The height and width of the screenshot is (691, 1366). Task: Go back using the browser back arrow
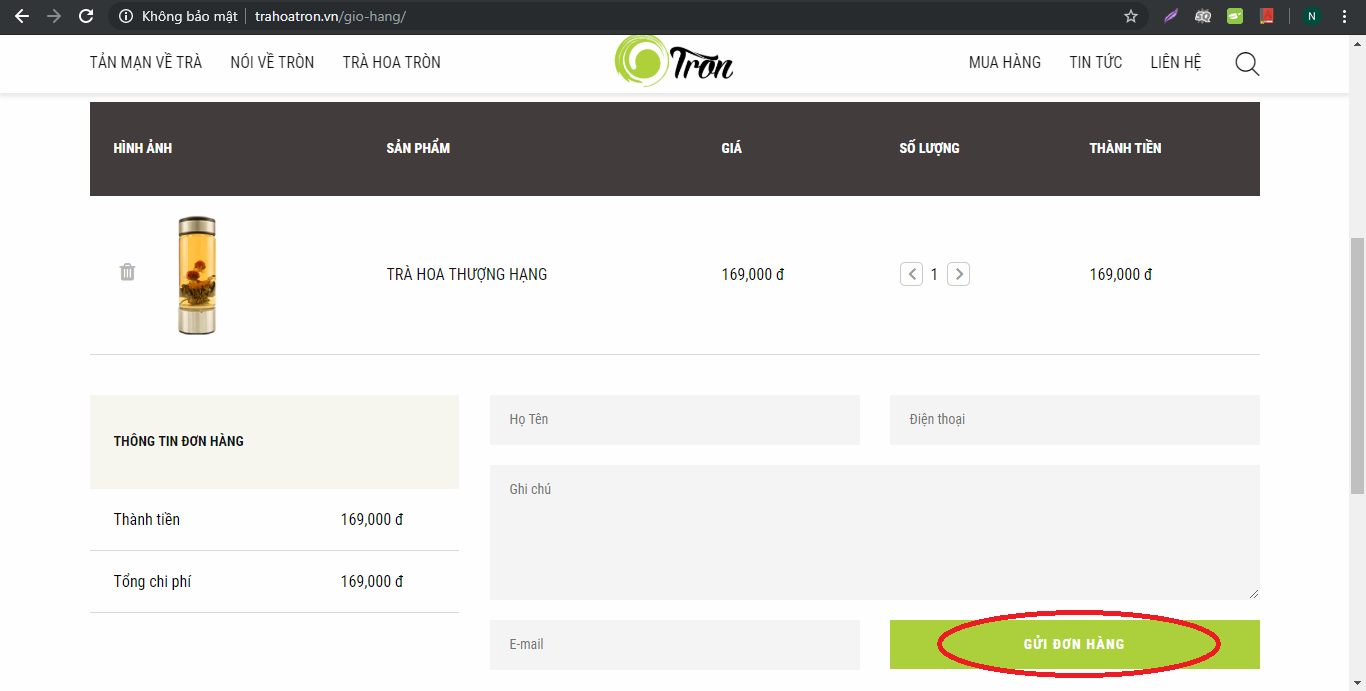(22, 16)
